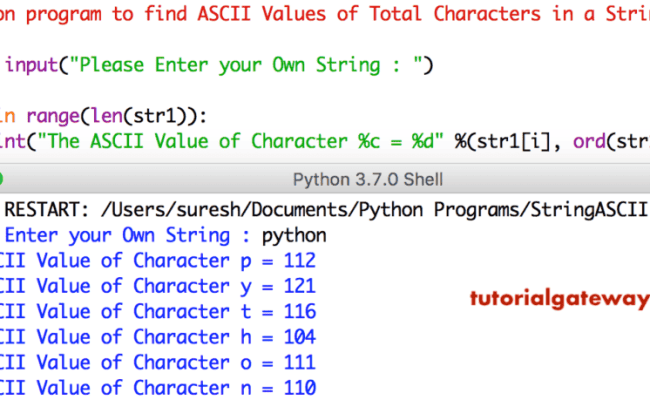
Task: Click the output line Character y = 121
Action: (x=158, y=286)
